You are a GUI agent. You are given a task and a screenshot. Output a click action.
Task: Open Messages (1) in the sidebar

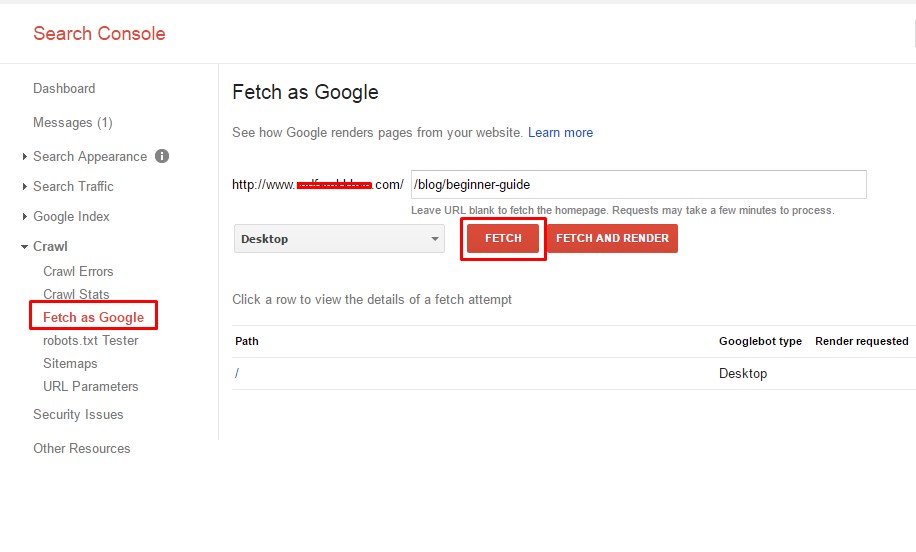click(73, 123)
